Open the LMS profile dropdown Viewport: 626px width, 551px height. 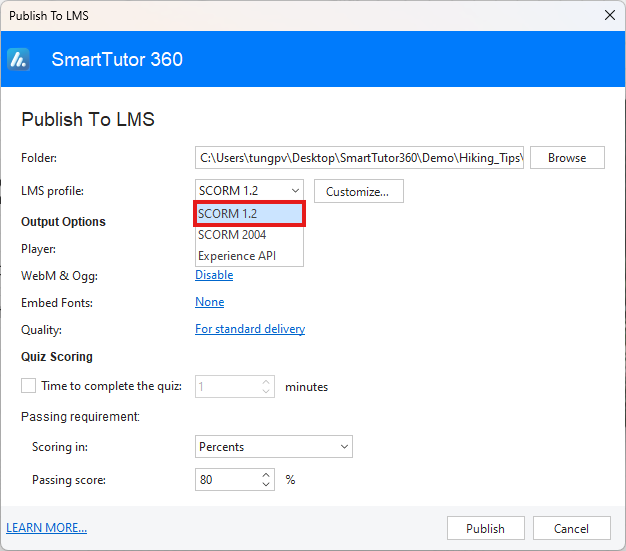pyautogui.click(x=249, y=190)
